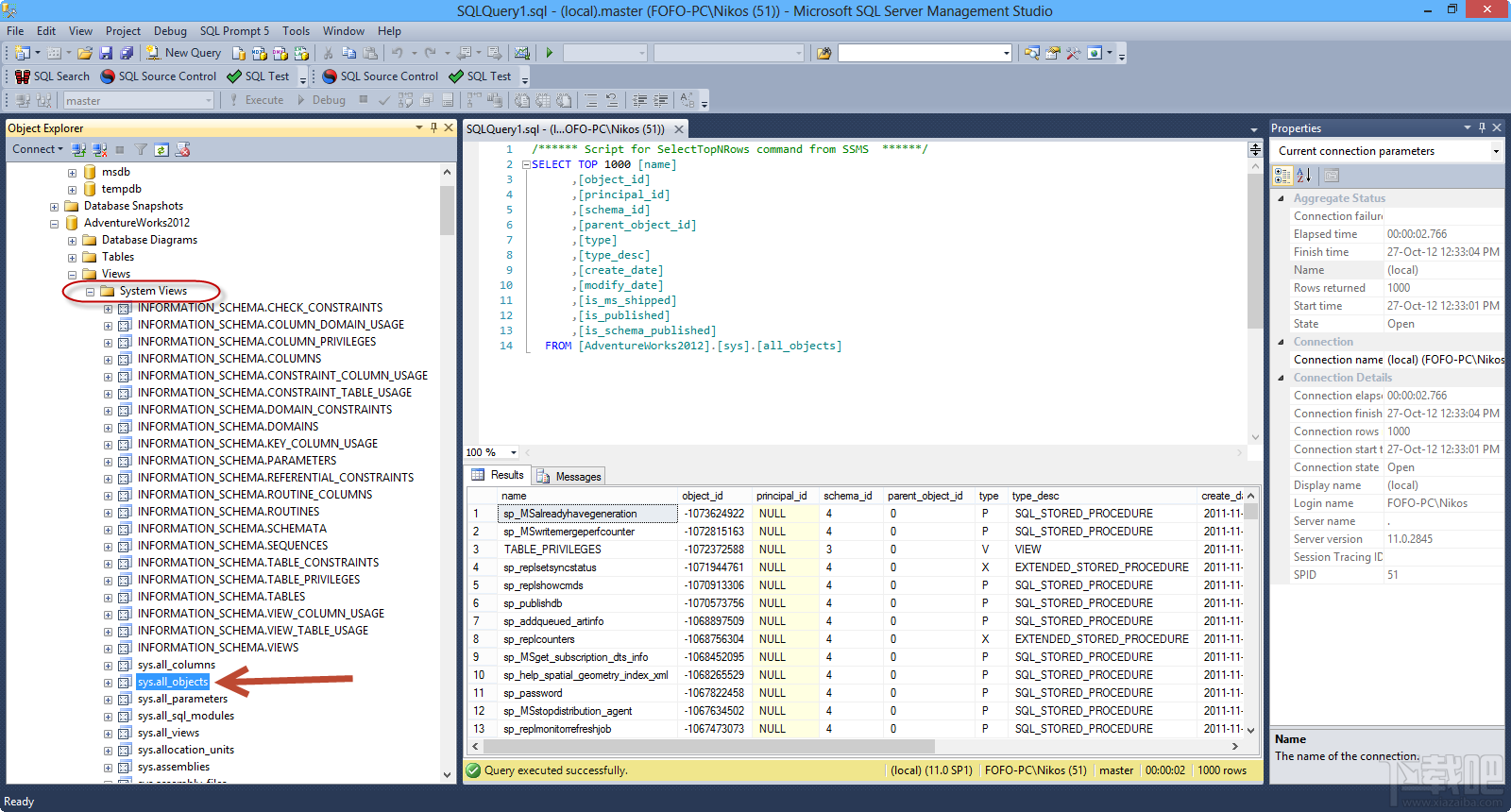Open the Open File folder icon

point(85,53)
